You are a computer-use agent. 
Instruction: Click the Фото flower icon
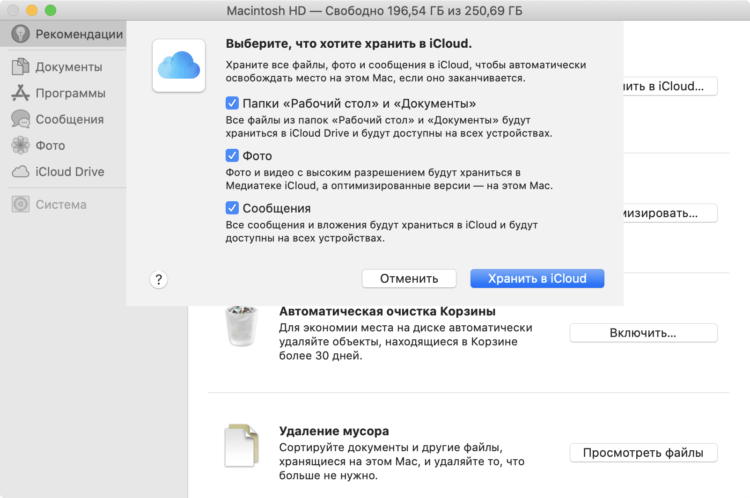point(20,145)
